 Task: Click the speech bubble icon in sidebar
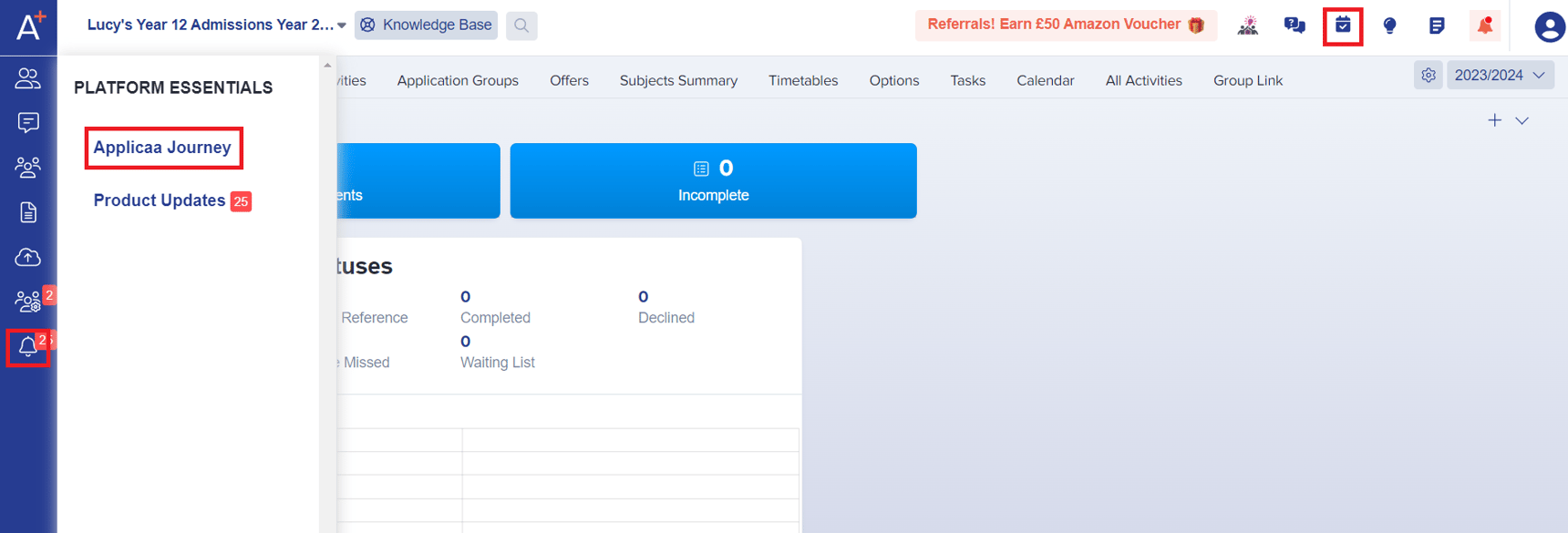pyautogui.click(x=27, y=122)
